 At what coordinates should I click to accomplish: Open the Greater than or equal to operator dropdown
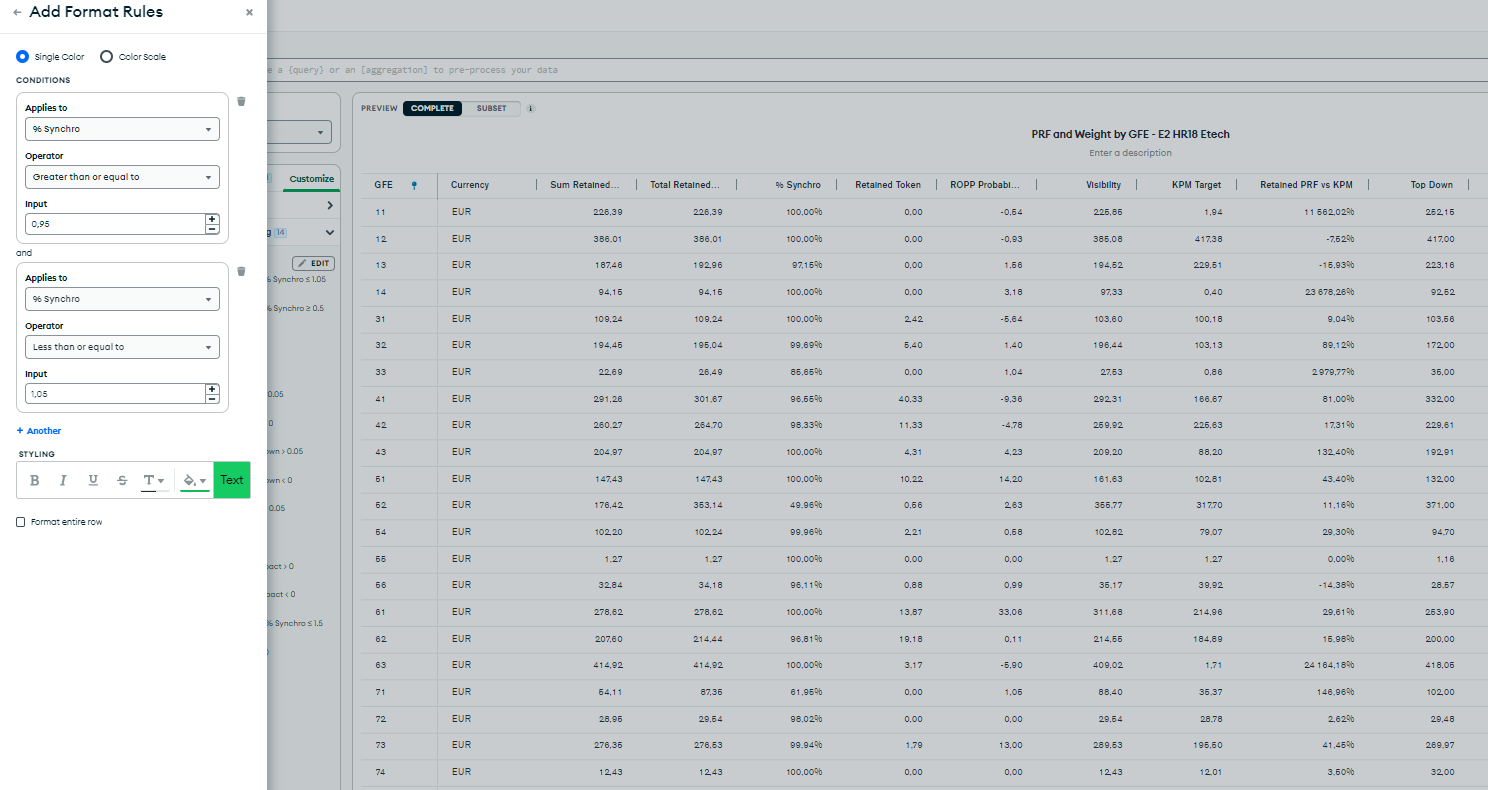122,177
